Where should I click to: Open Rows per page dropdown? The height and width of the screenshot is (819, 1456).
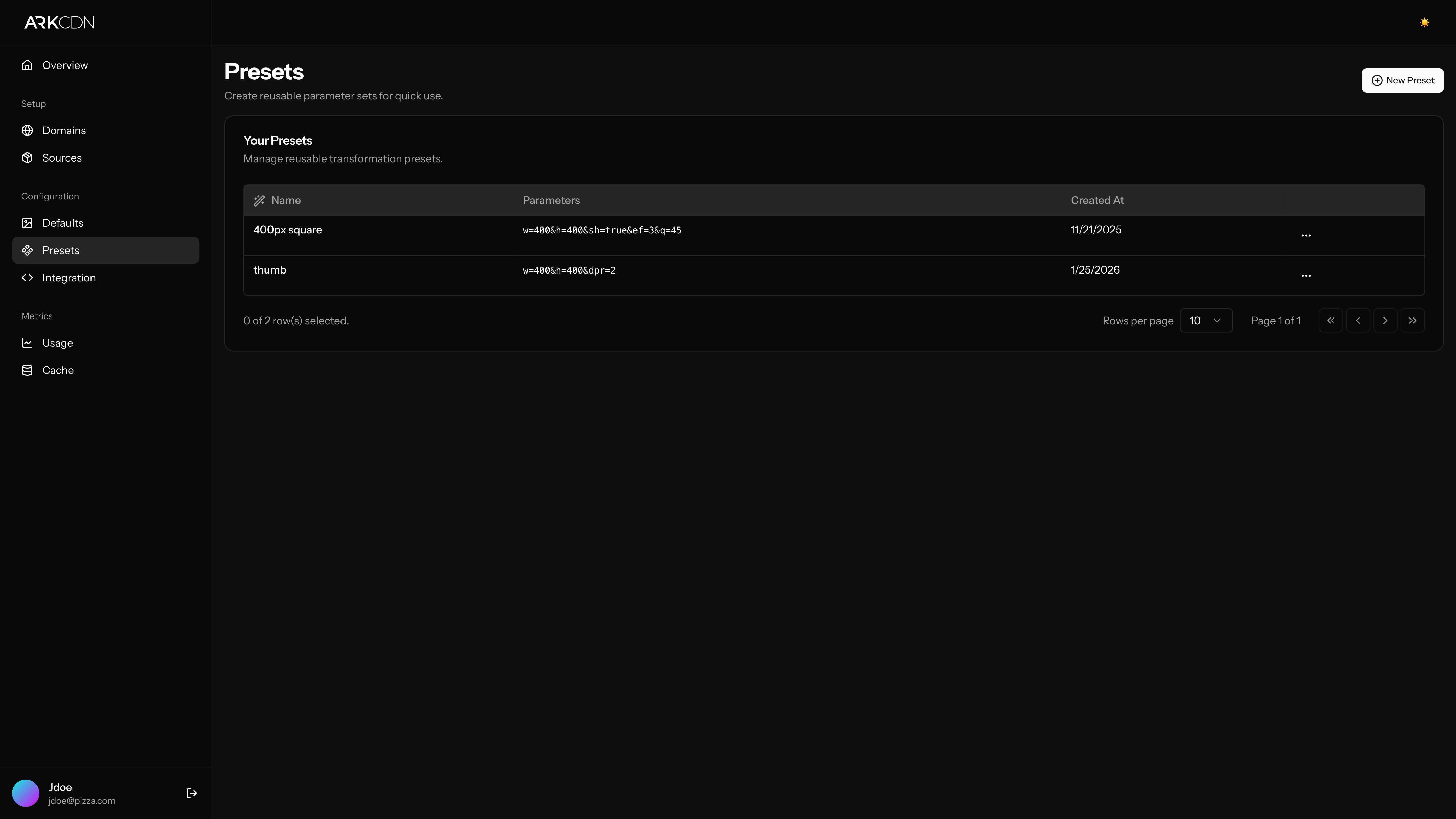point(1206,321)
